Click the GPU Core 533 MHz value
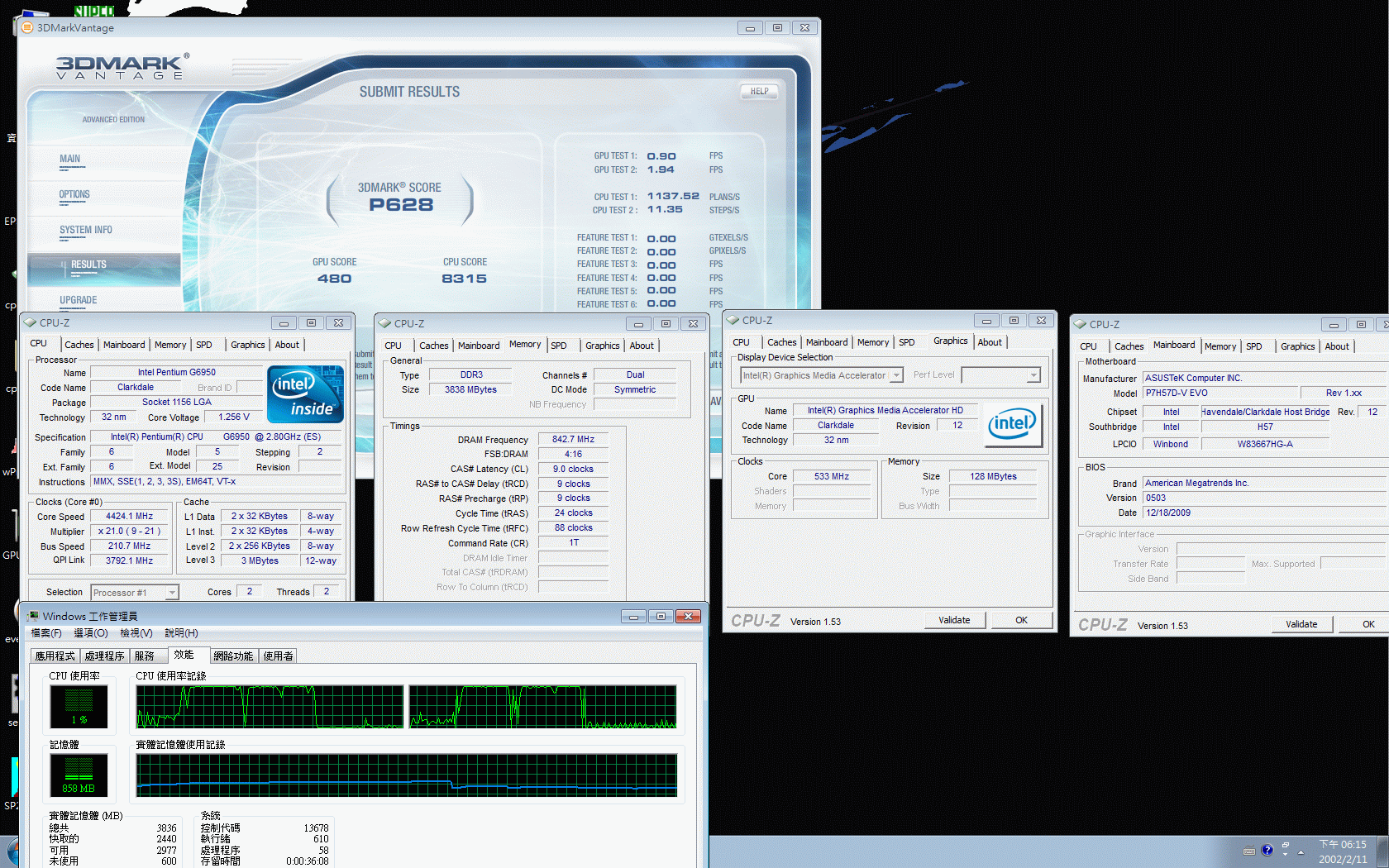 (x=831, y=476)
